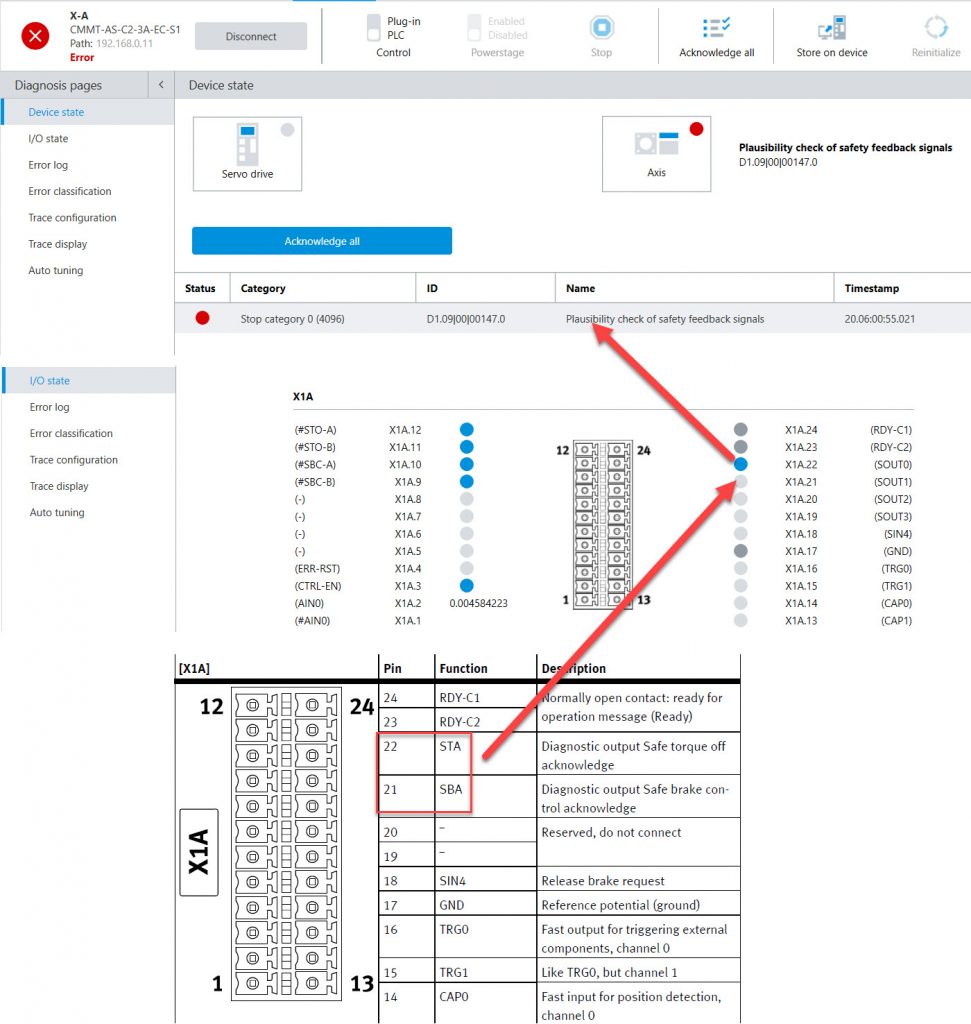971x1024 pixels.
Task: Click the Axis error message heading
Action: [x=845, y=148]
